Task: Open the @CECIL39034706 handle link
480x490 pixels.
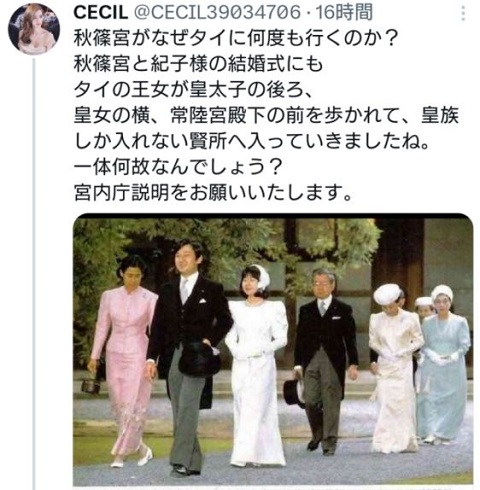Action: click(x=218, y=13)
